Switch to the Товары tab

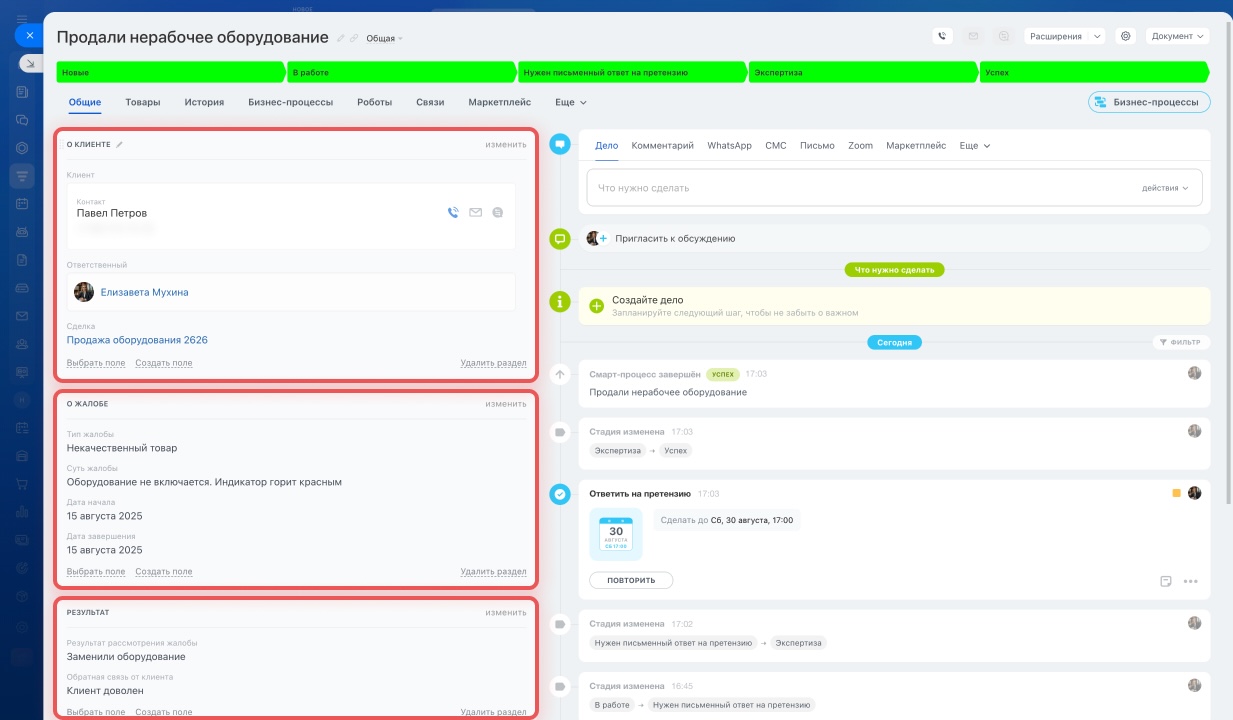(143, 102)
